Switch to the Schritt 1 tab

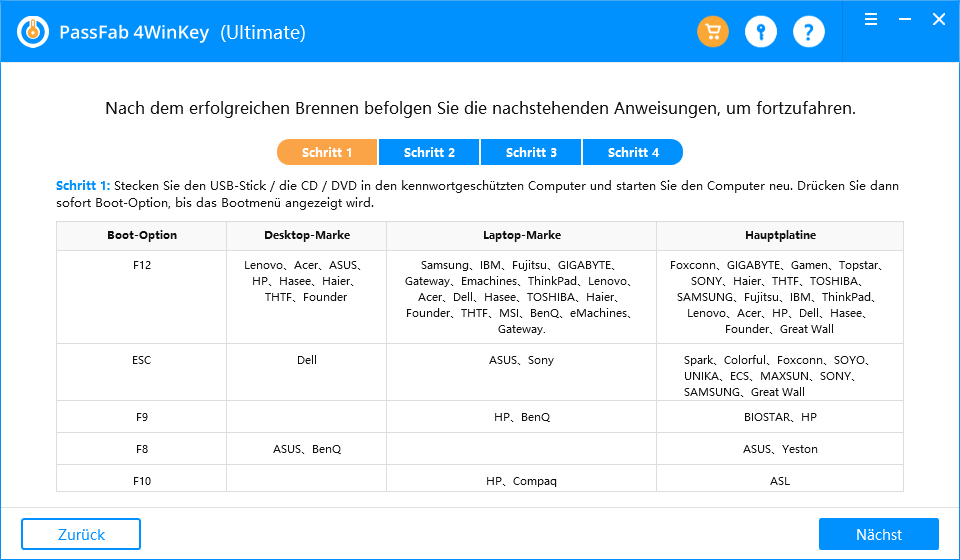pos(327,152)
